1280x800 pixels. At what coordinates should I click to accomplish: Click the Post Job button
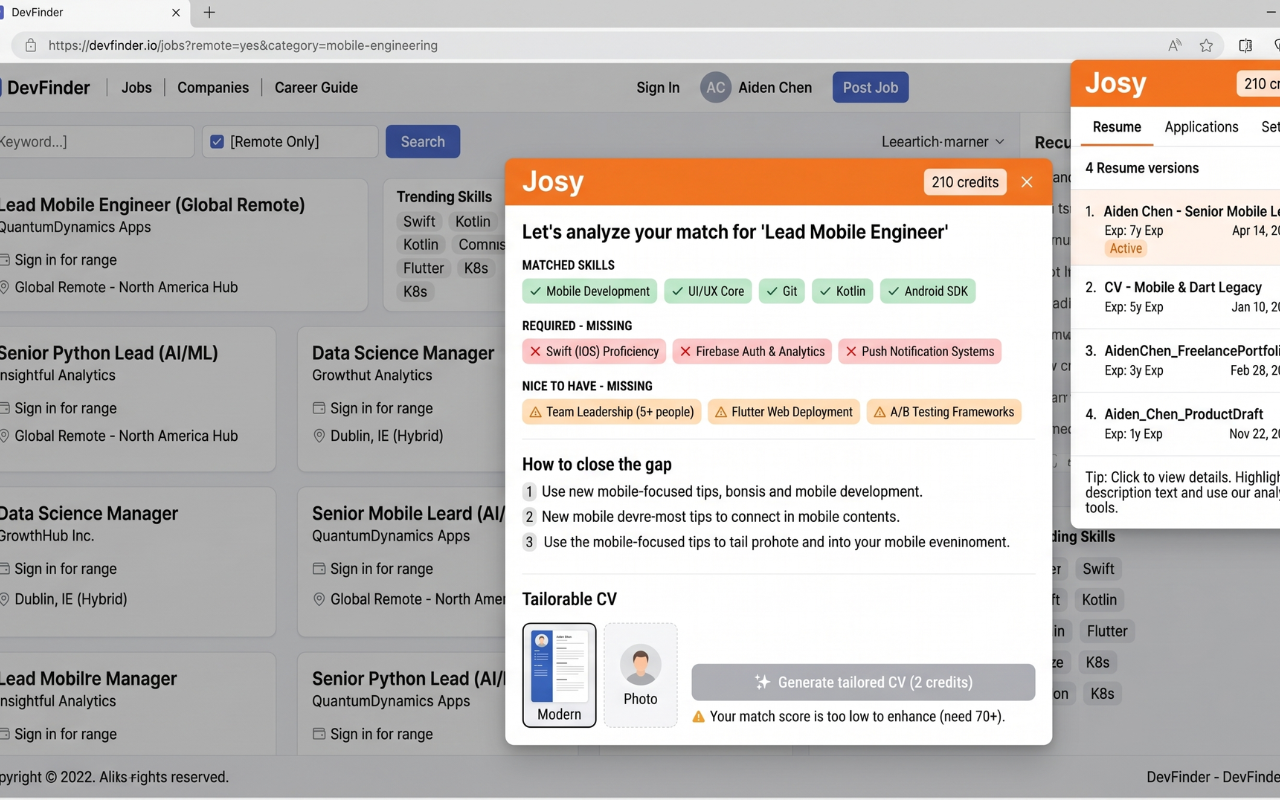point(870,87)
